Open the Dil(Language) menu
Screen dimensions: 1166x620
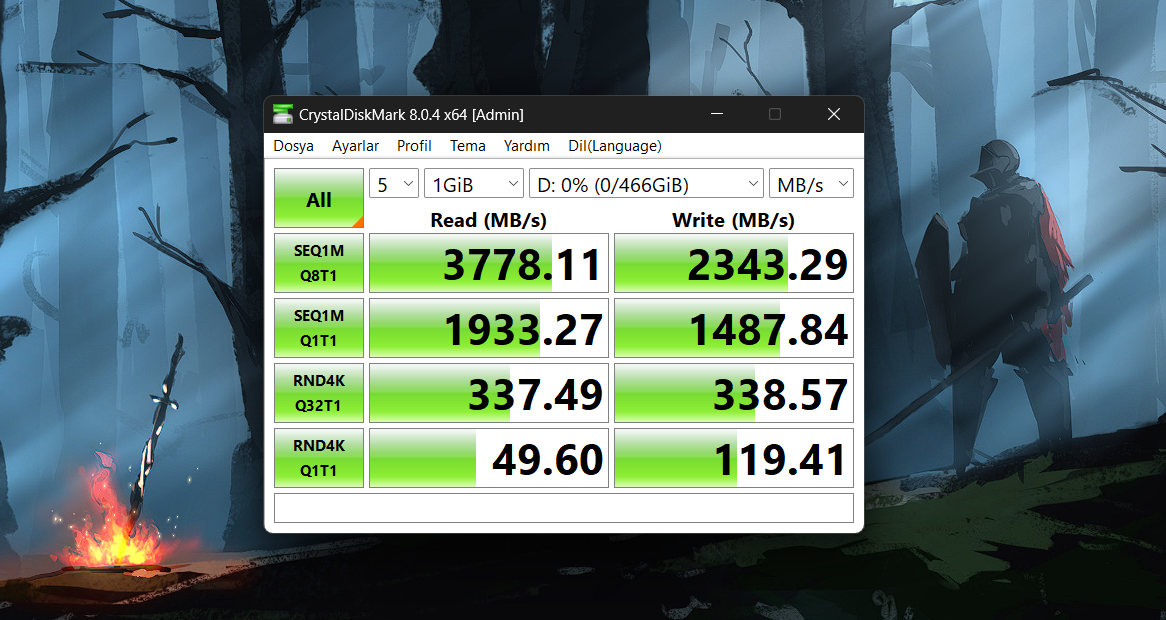[615, 146]
